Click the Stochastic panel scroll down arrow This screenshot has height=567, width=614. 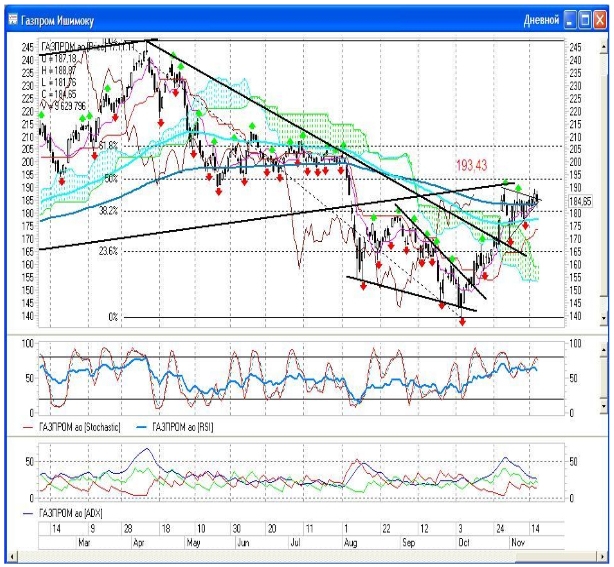603,407
